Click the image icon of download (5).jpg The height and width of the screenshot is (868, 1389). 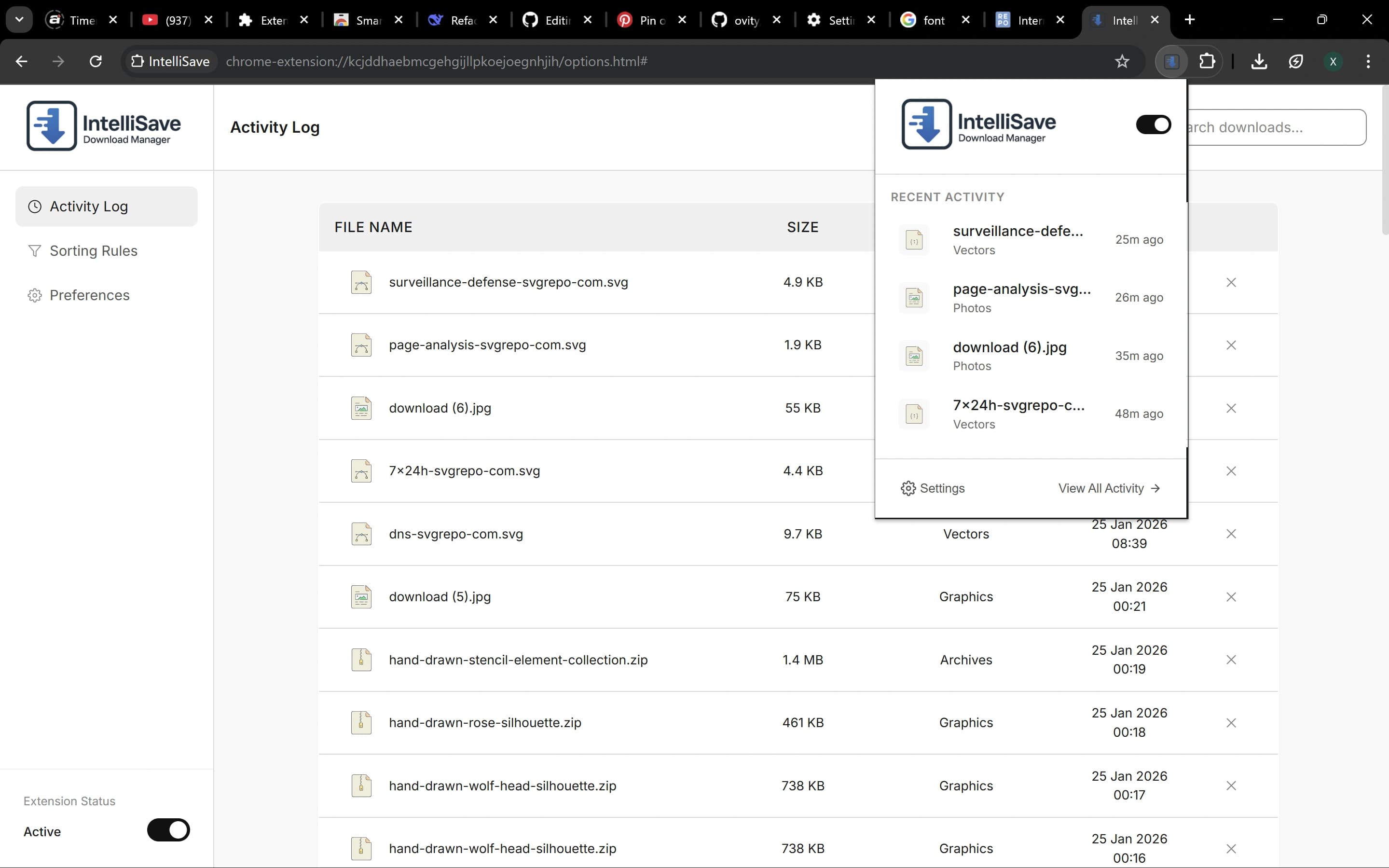(x=361, y=597)
